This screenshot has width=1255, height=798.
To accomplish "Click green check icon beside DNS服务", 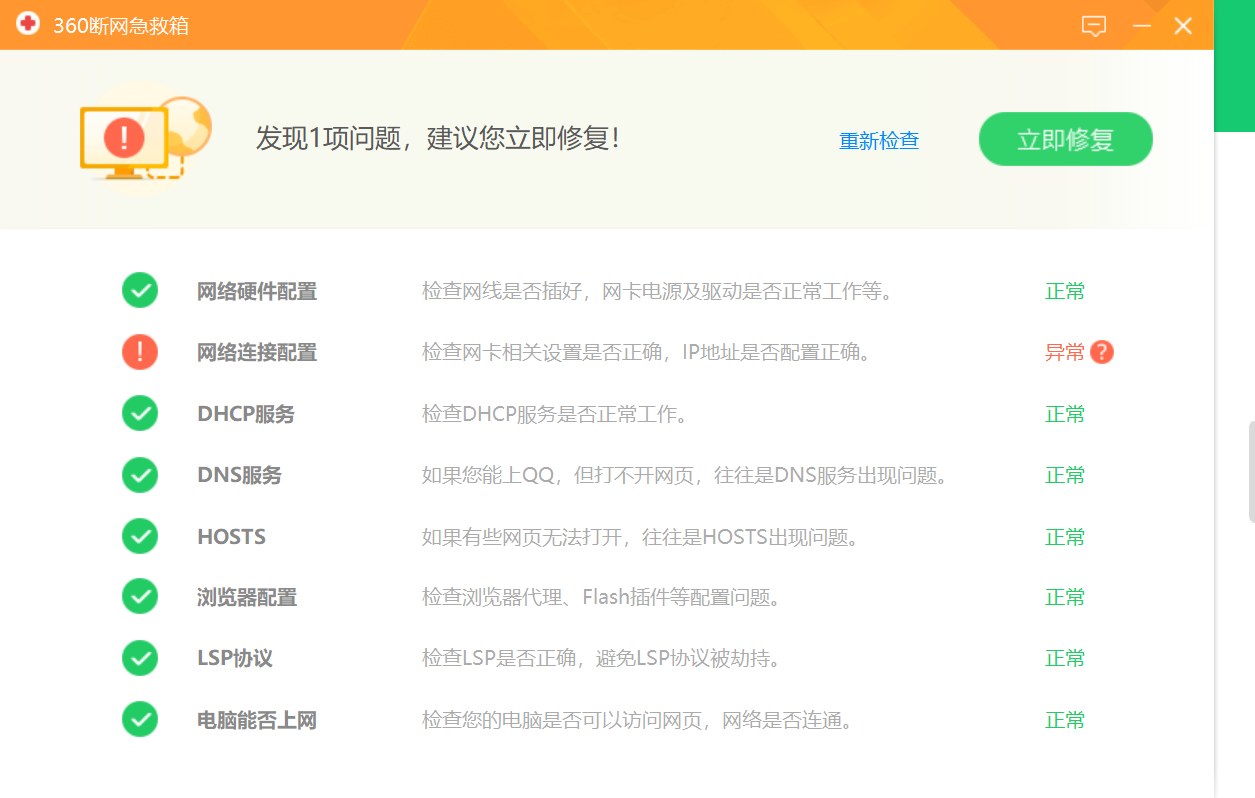I will coord(140,475).
